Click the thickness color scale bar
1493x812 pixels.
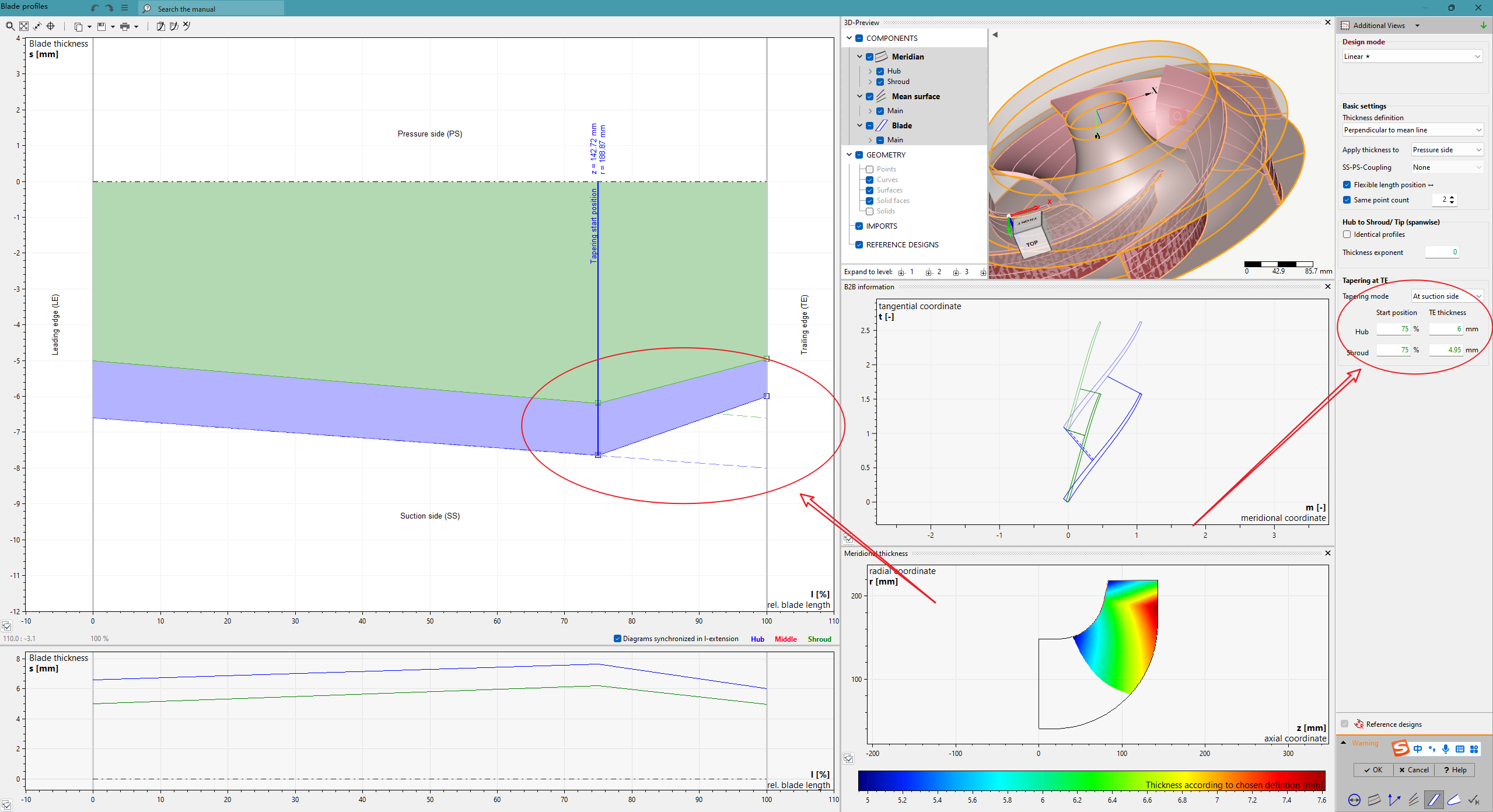(x=1091, y=780)
